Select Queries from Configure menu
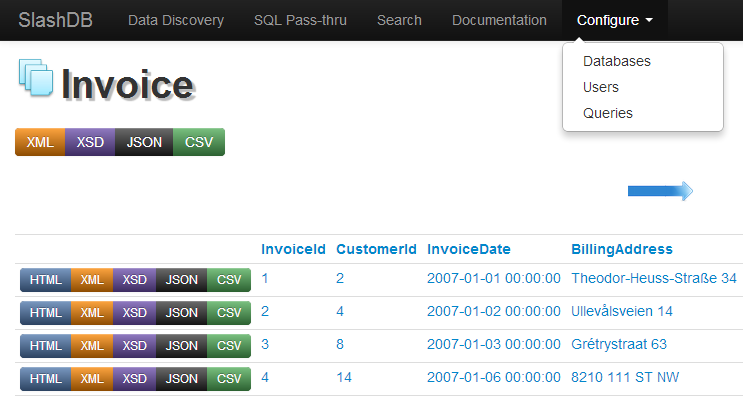743x400 pixels. coord(607,113)
